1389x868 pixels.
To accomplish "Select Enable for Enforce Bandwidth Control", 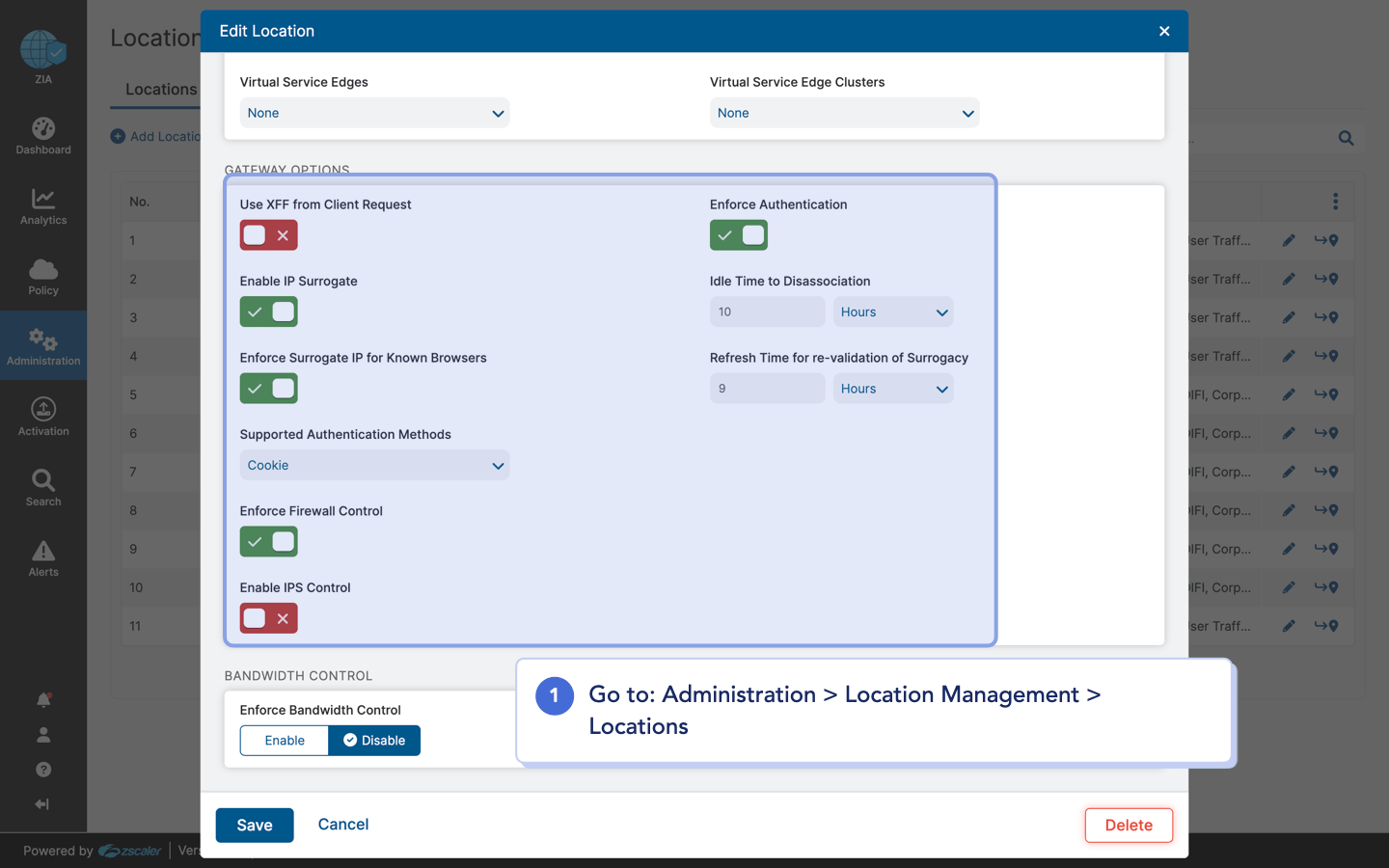I will (x=284, y=740).
